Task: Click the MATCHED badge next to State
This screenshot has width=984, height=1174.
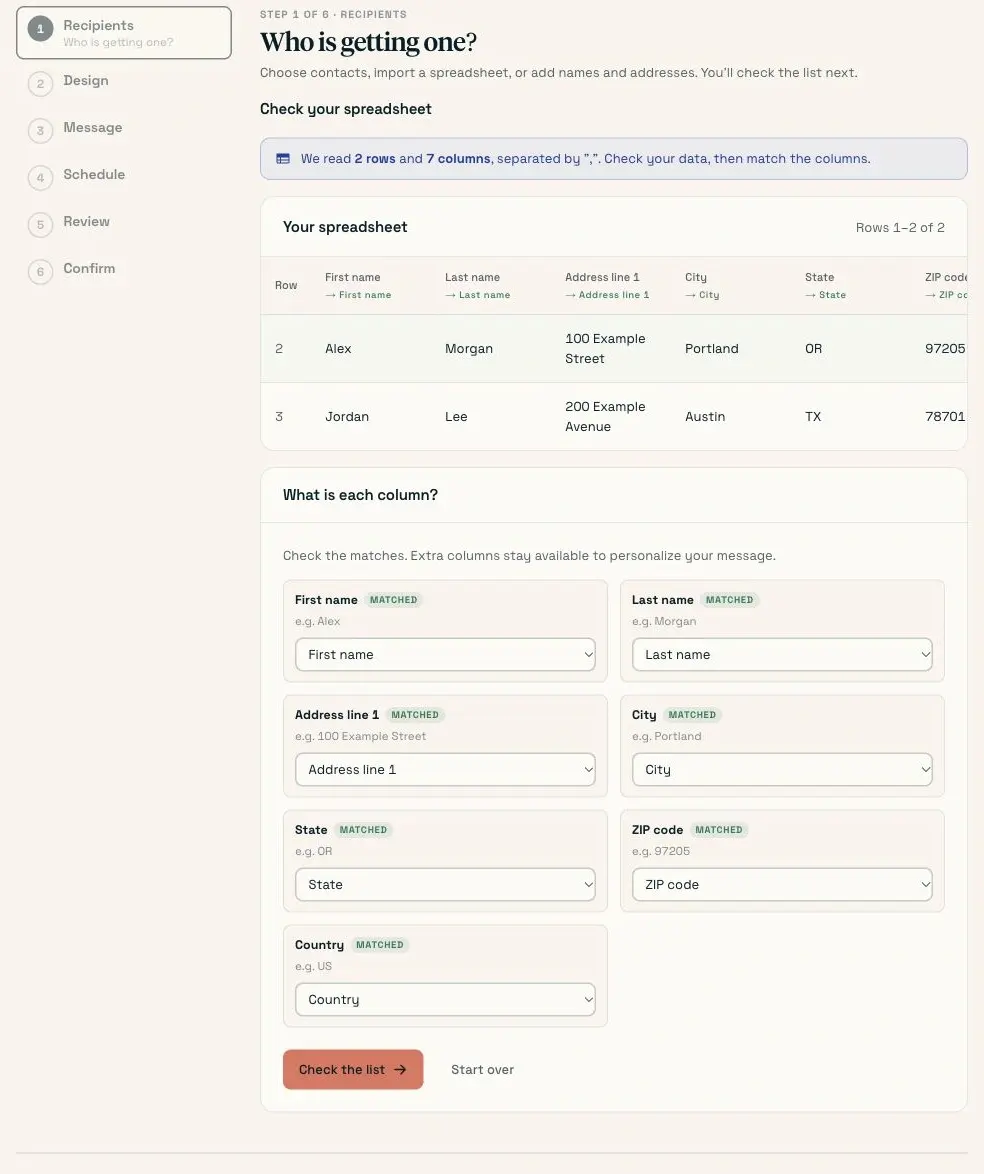Action: [363, 830]
